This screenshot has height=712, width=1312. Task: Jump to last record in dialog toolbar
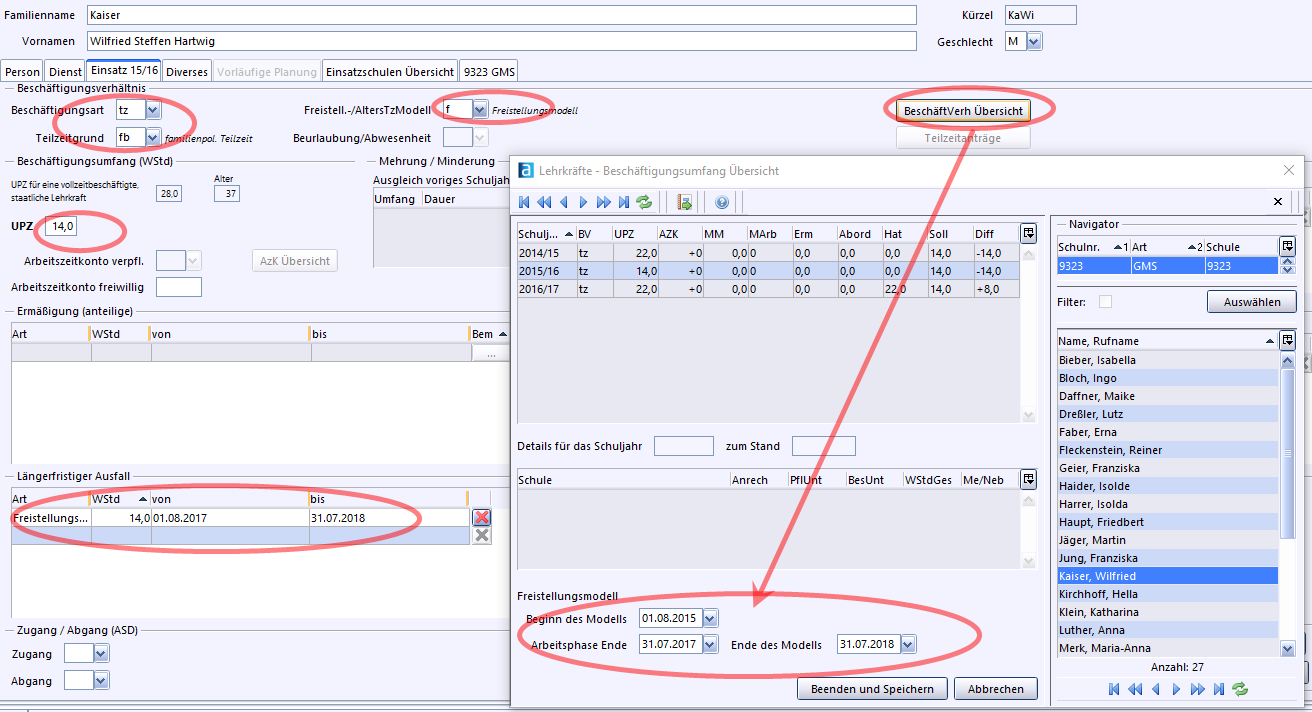(x=624, y=202)
